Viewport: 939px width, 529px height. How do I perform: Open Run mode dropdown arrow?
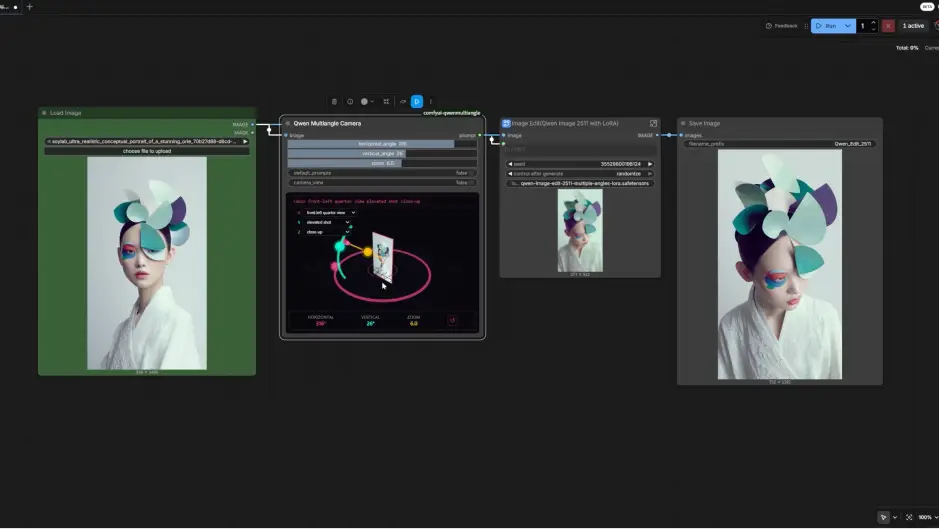848,26
